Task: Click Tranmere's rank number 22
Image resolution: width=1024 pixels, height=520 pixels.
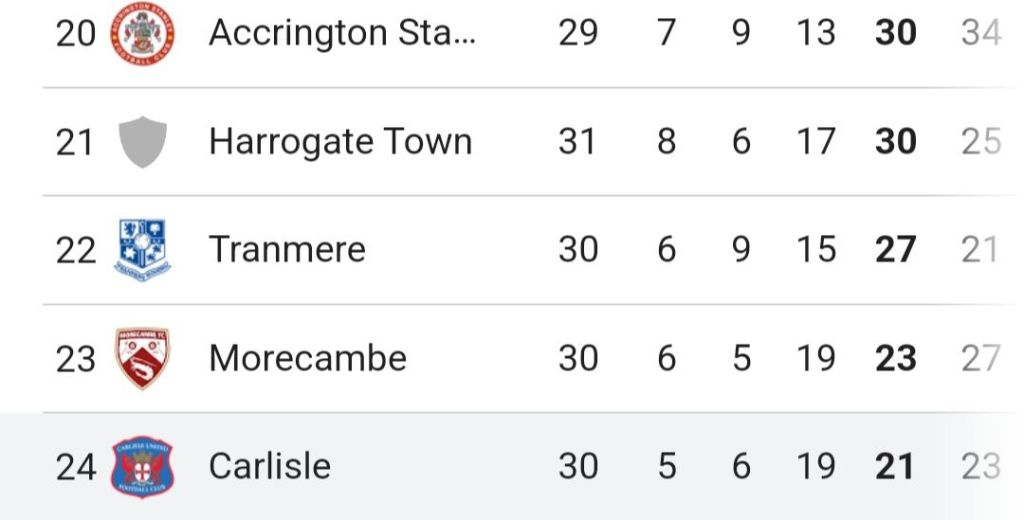Action: tap(75, 250)
